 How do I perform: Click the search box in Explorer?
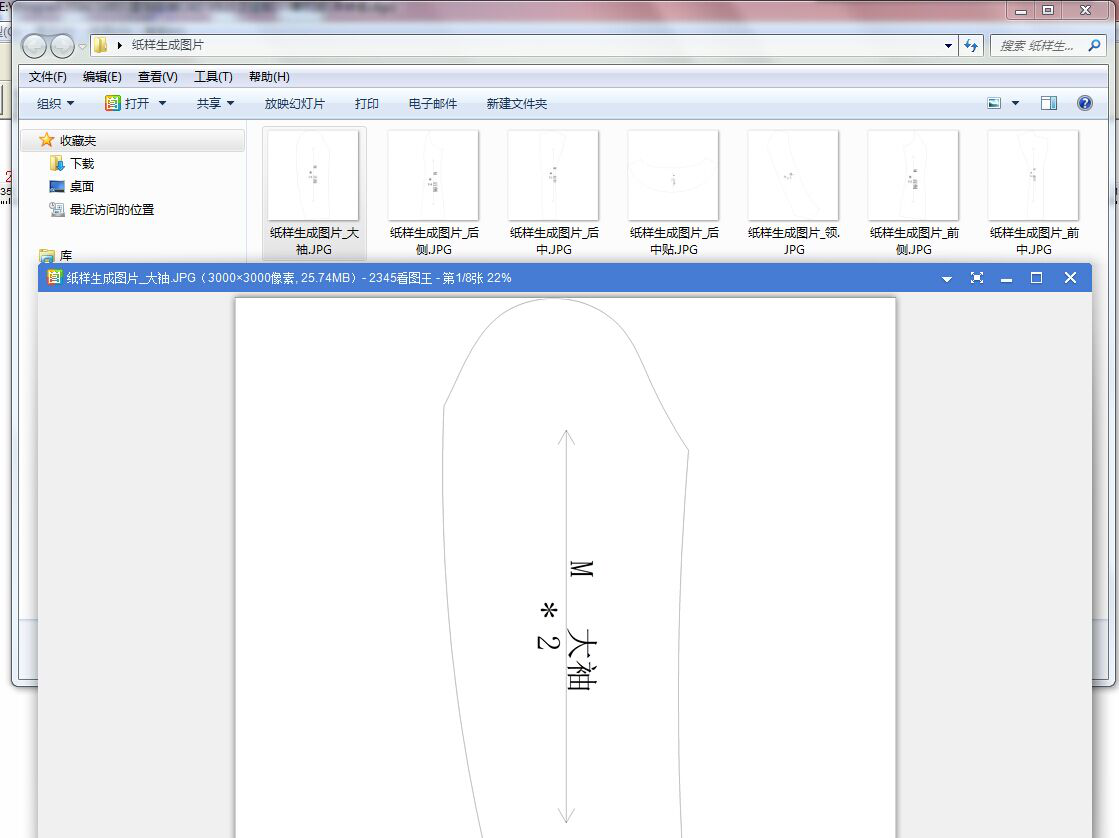(1045, 45)
